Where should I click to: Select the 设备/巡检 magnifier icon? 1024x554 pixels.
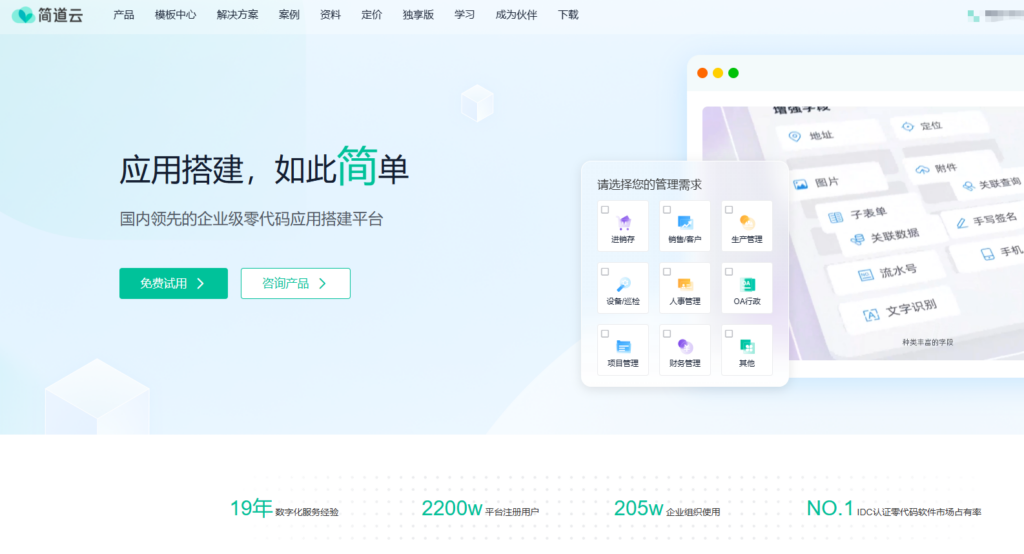tap(624, 284)
